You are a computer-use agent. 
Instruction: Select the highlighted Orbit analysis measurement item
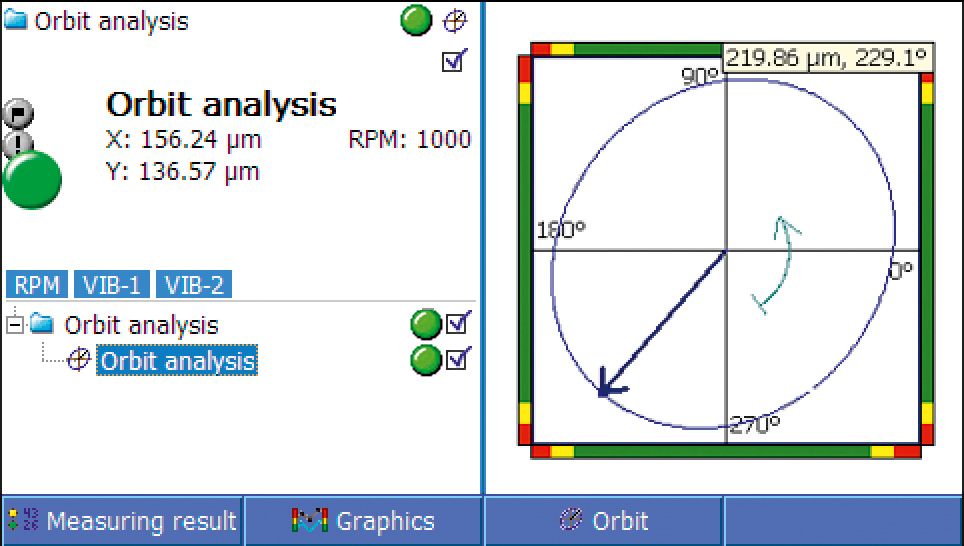click(x=177, y=360)
